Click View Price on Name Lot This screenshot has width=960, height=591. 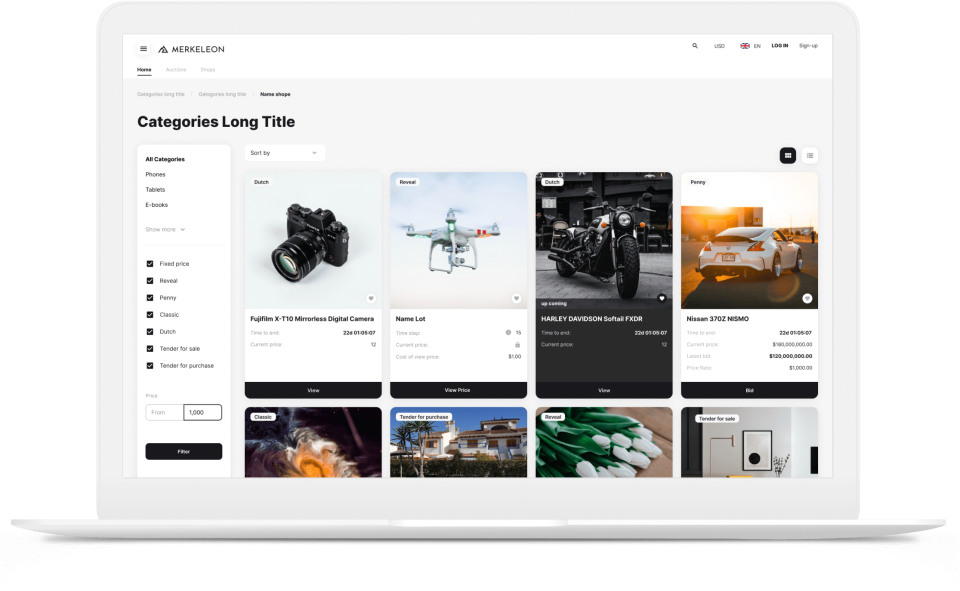tap(459, 390)
